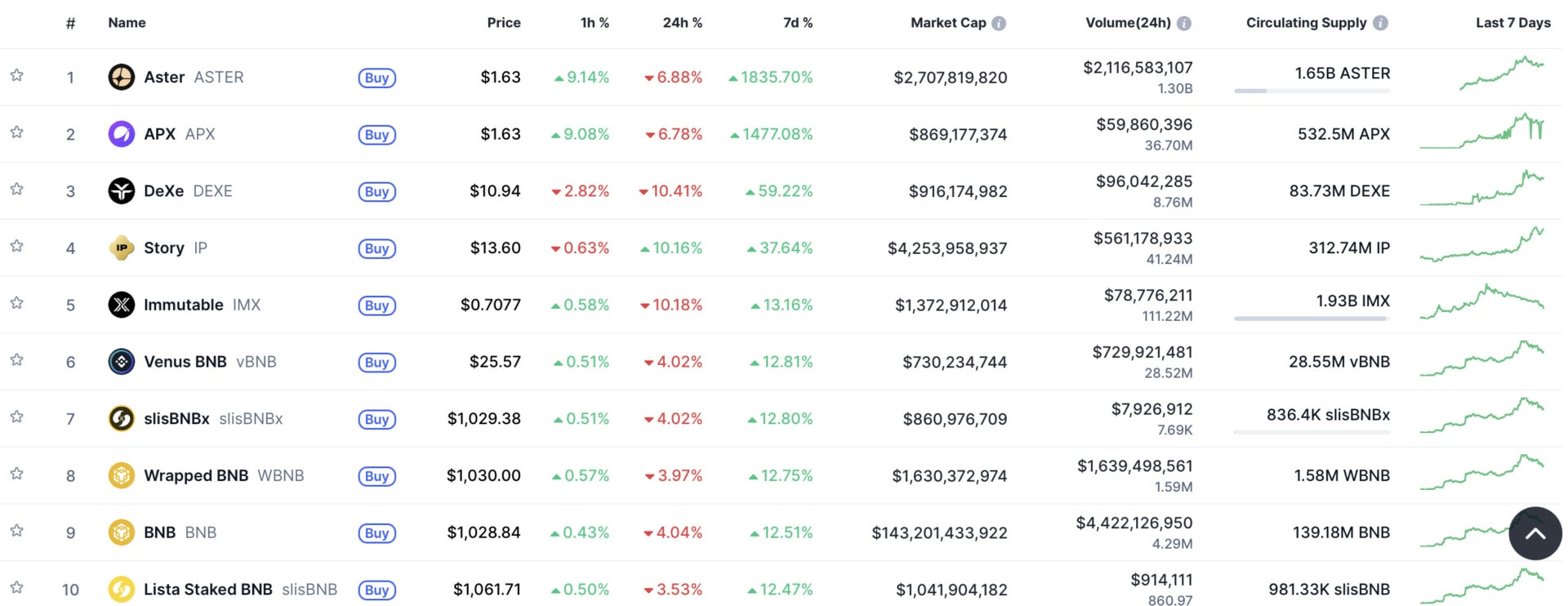The width and height of the screenshot is (1568, 606).
Task: Toggle the watchlist star for BNB
Action: pos(16,531)
